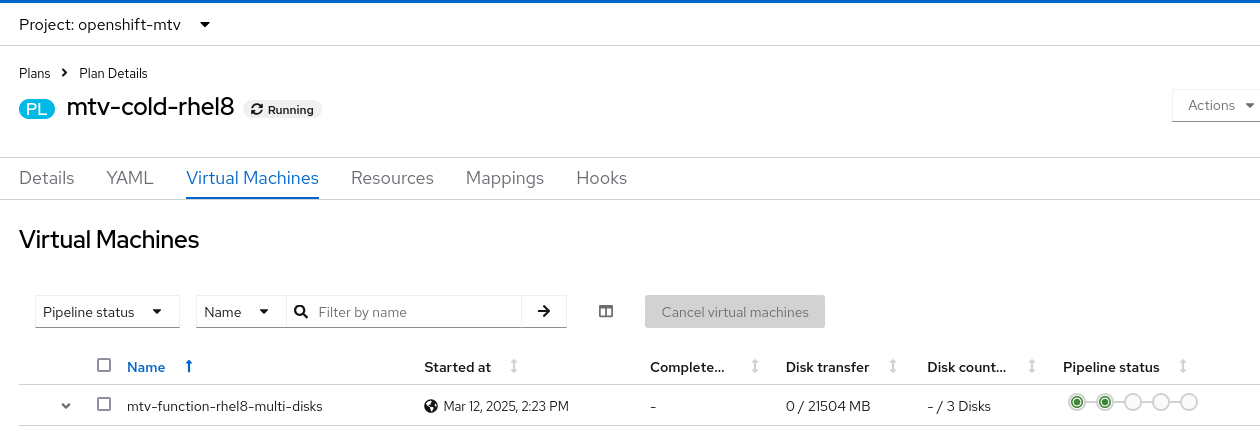1260x431 pixels.
Task: Click the Filter by name input field
Action: 414,312
